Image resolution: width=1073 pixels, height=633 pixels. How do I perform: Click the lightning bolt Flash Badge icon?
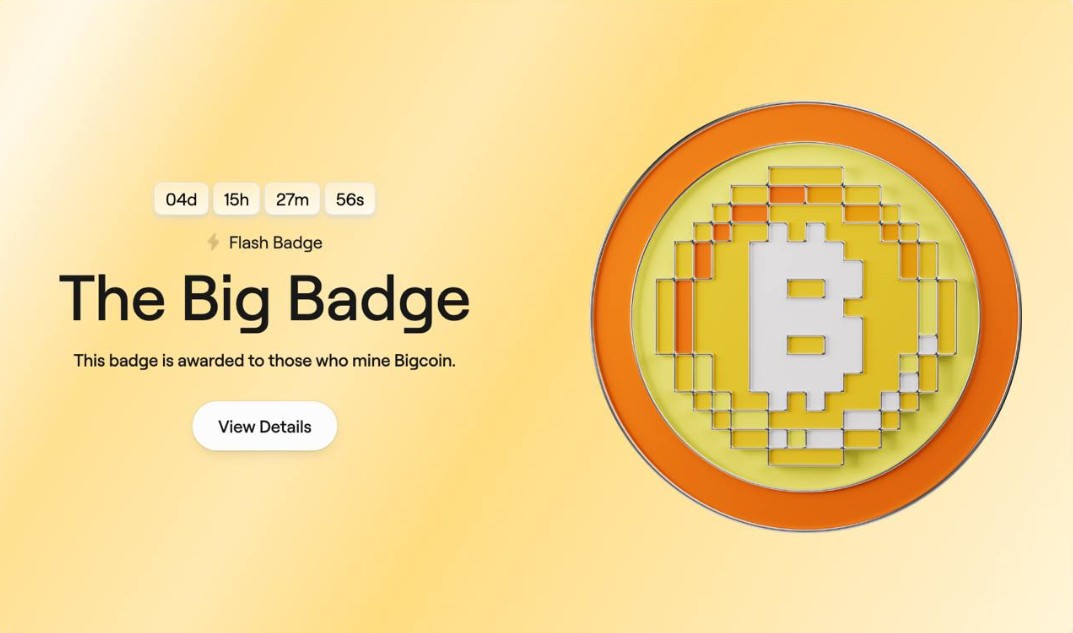214,242
